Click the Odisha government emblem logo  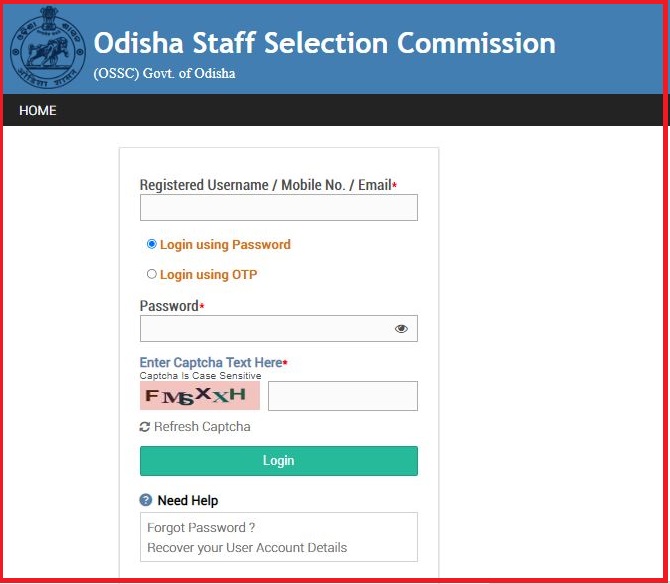(x=47, y=48)
